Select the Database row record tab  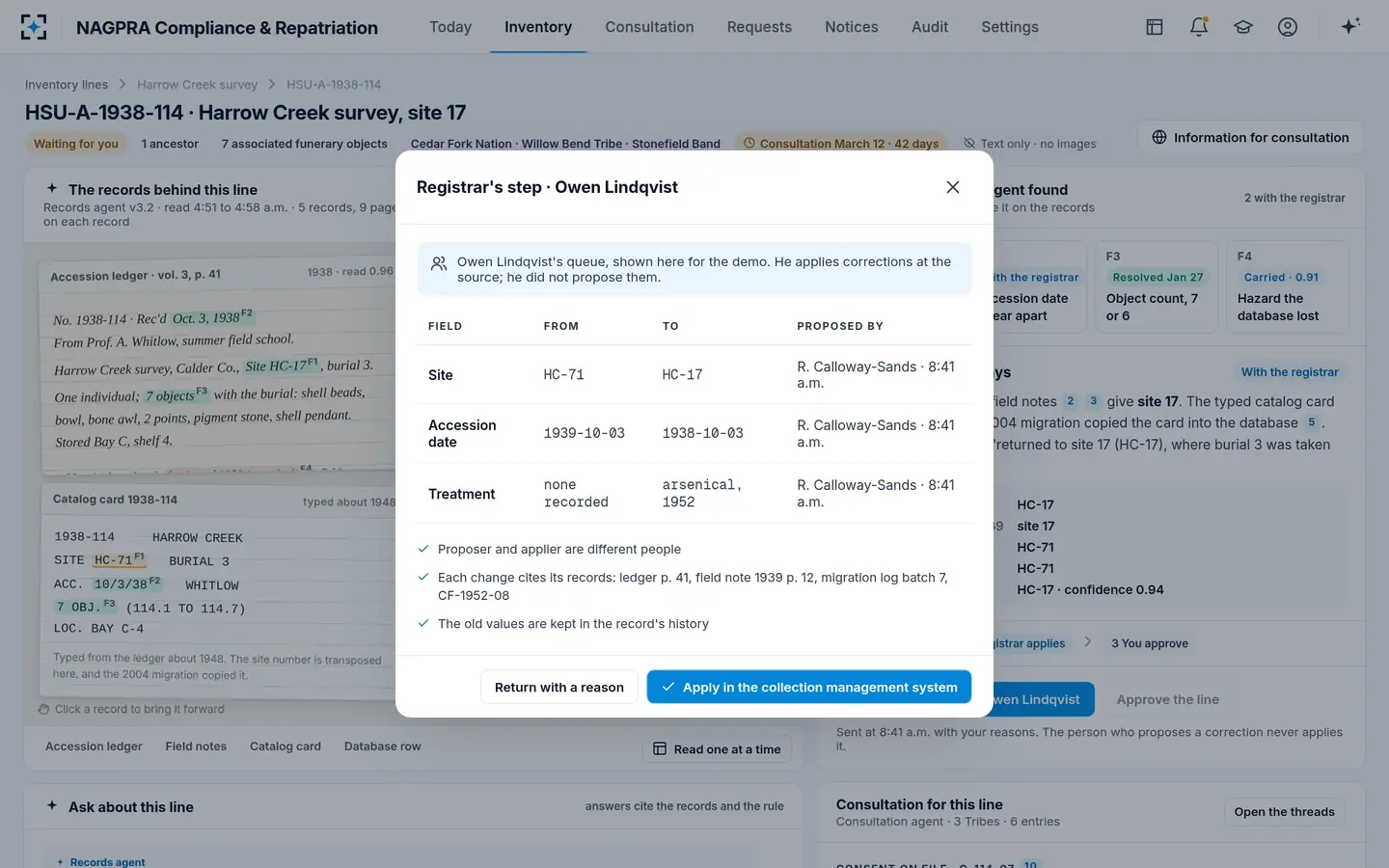tap(383, 746)
